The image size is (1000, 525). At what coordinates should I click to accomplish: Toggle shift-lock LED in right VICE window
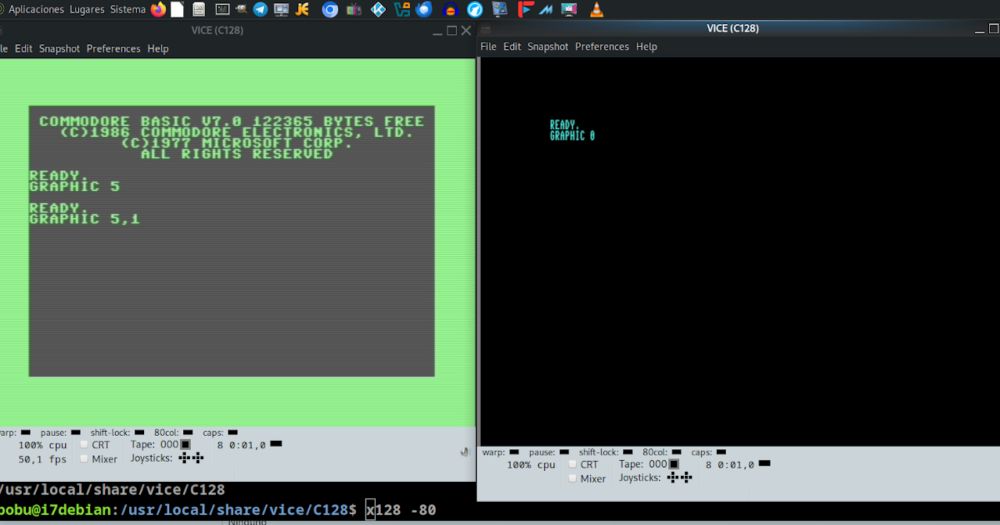point(628,452)
